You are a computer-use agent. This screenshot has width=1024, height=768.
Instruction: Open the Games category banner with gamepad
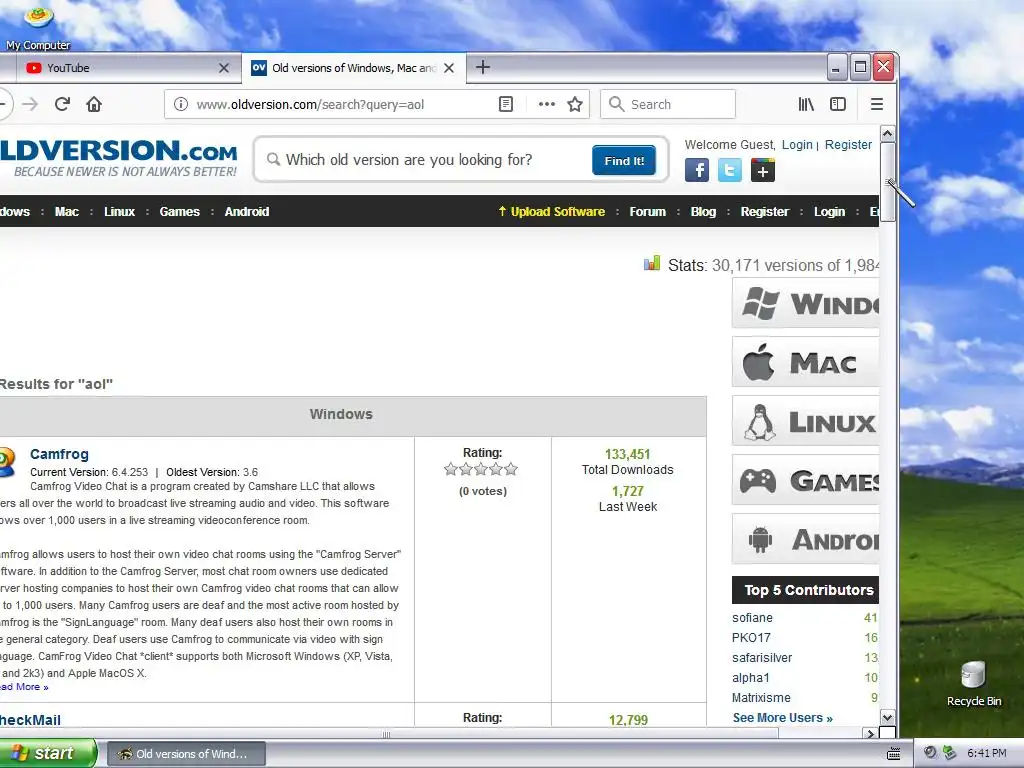[x=805, y=480]
